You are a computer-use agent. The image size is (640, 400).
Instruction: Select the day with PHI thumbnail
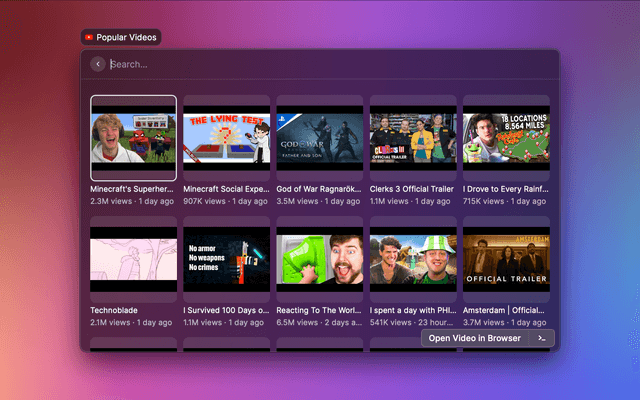pyautogui.click(x=413, y=259)
